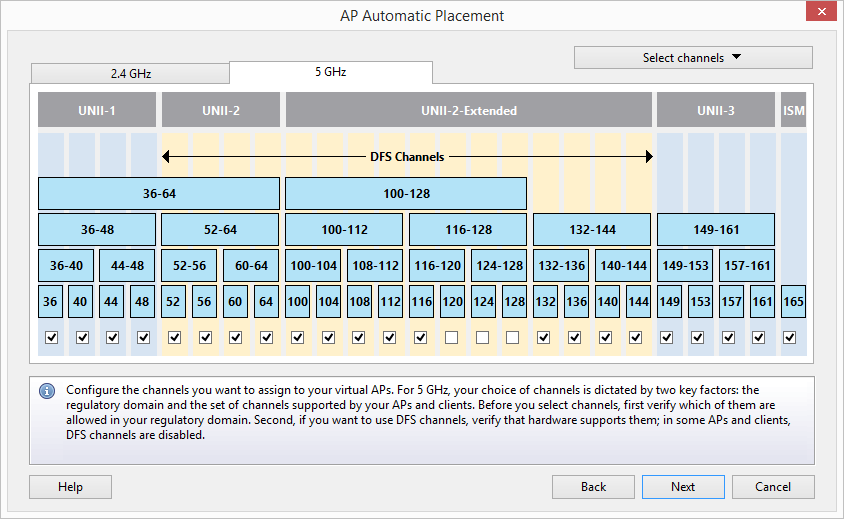Pick the 40 MHz block 124-128
Image resolution: width=844 pixels, height=519 pixels.
[x=499, y=265]
